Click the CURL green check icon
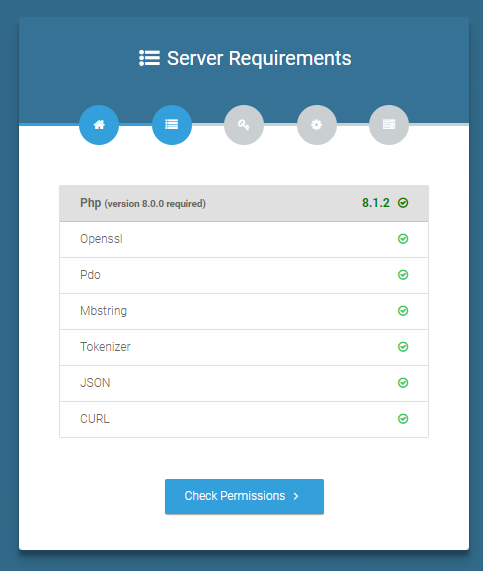Viewport: 483px width, 571px height. point(403,419)
